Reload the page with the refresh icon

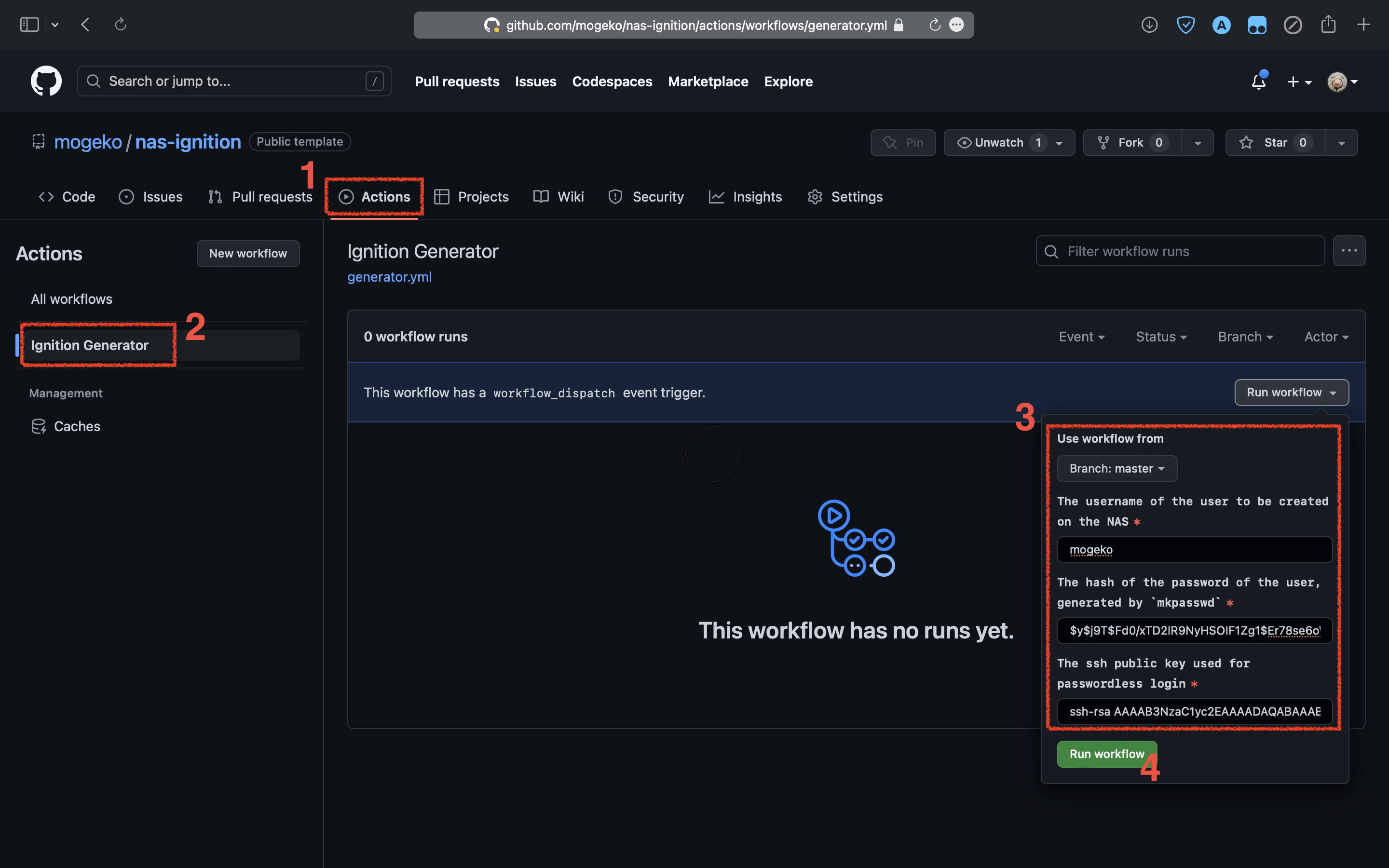coord(121,24)
